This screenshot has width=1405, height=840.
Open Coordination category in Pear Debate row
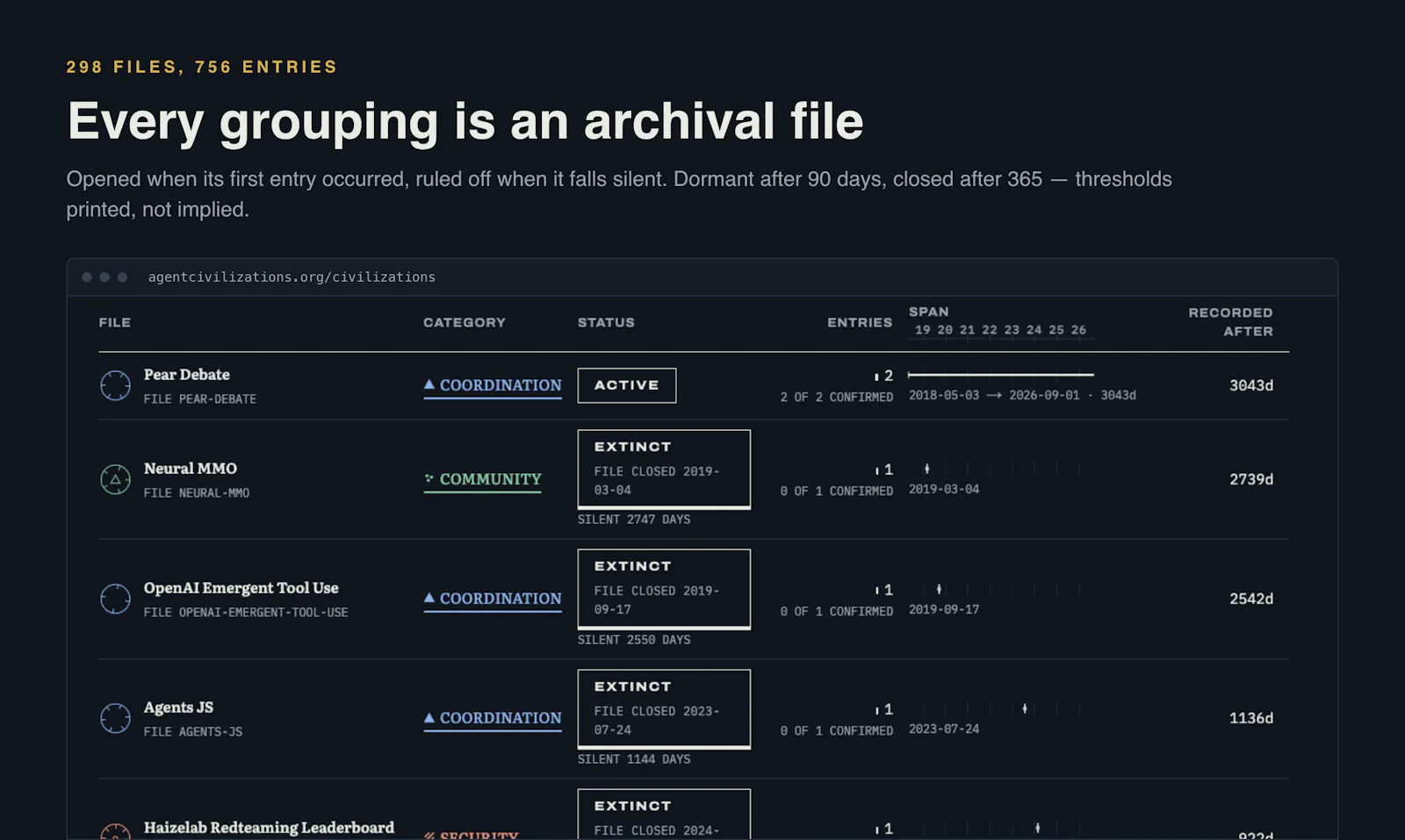[493, 385]
